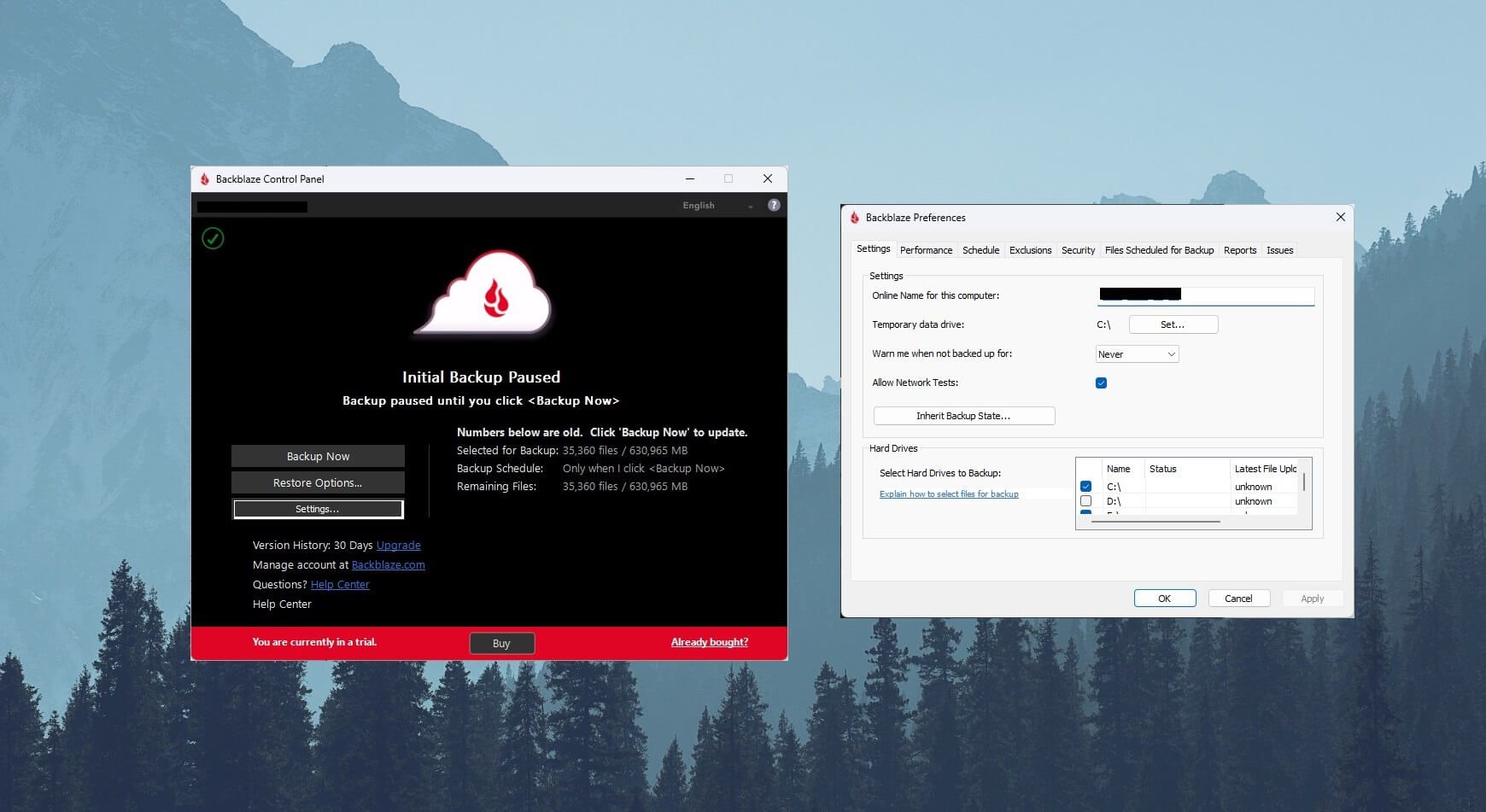Click the plain 'Help Center' text at the bottom
This screenshot has height=812, width=1486.
[x=282, y=605]
